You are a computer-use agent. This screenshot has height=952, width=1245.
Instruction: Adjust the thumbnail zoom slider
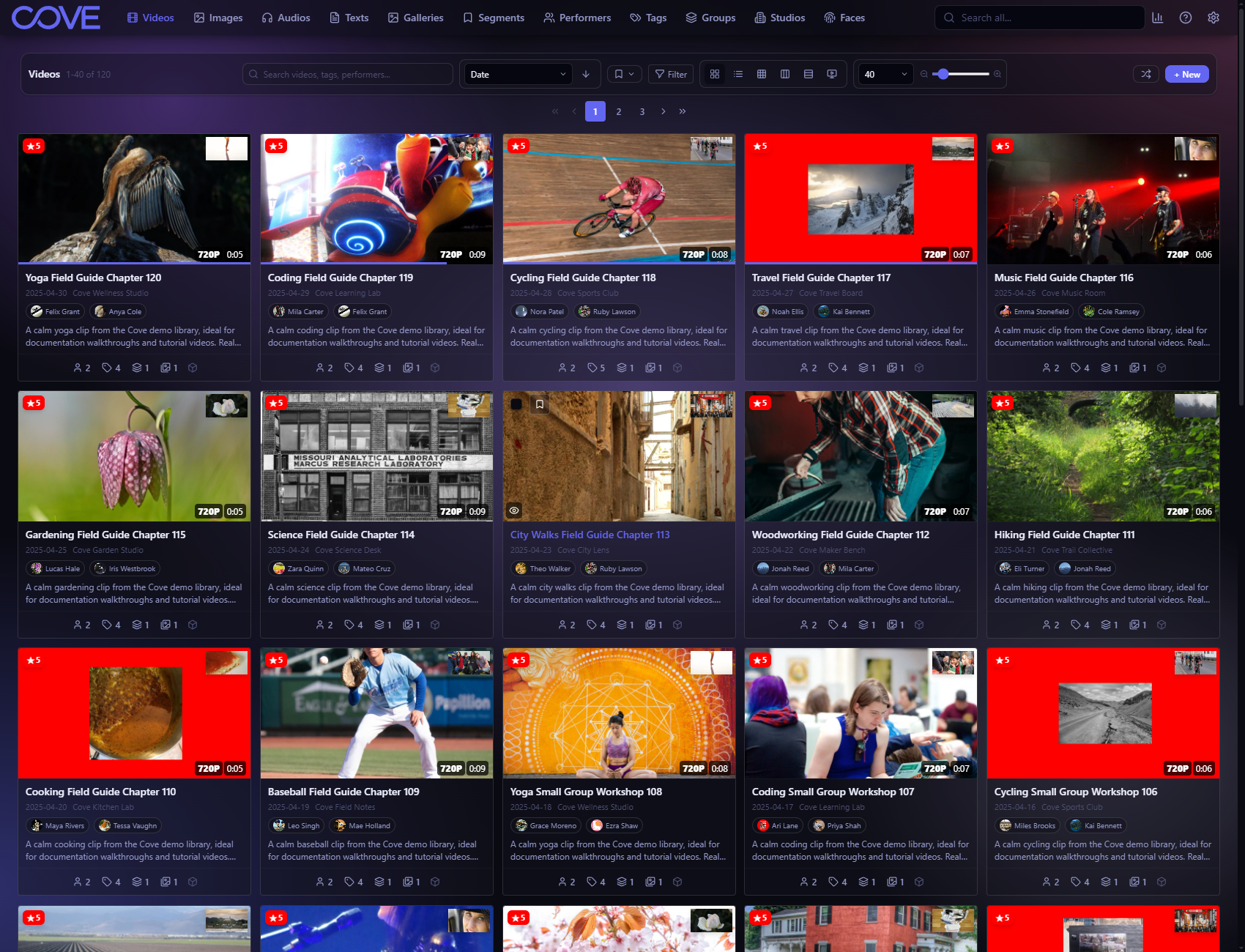click(x=961, y=74)
